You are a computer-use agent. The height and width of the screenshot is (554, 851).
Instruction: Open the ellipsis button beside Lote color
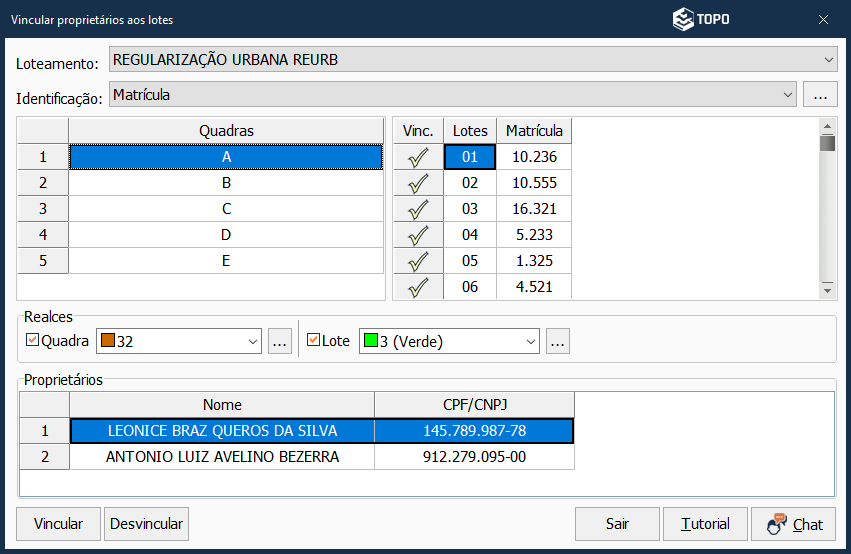[x=558, y=341]
